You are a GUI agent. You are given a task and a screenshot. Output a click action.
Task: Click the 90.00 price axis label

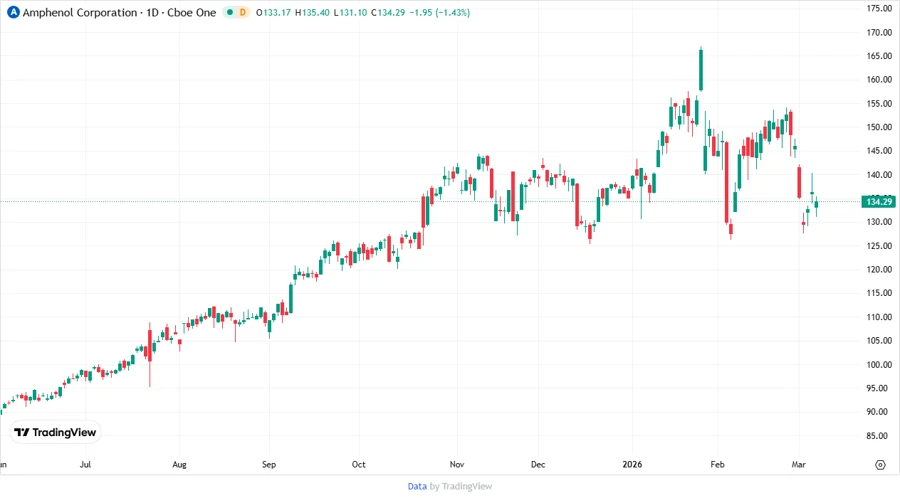pos(879,412)
